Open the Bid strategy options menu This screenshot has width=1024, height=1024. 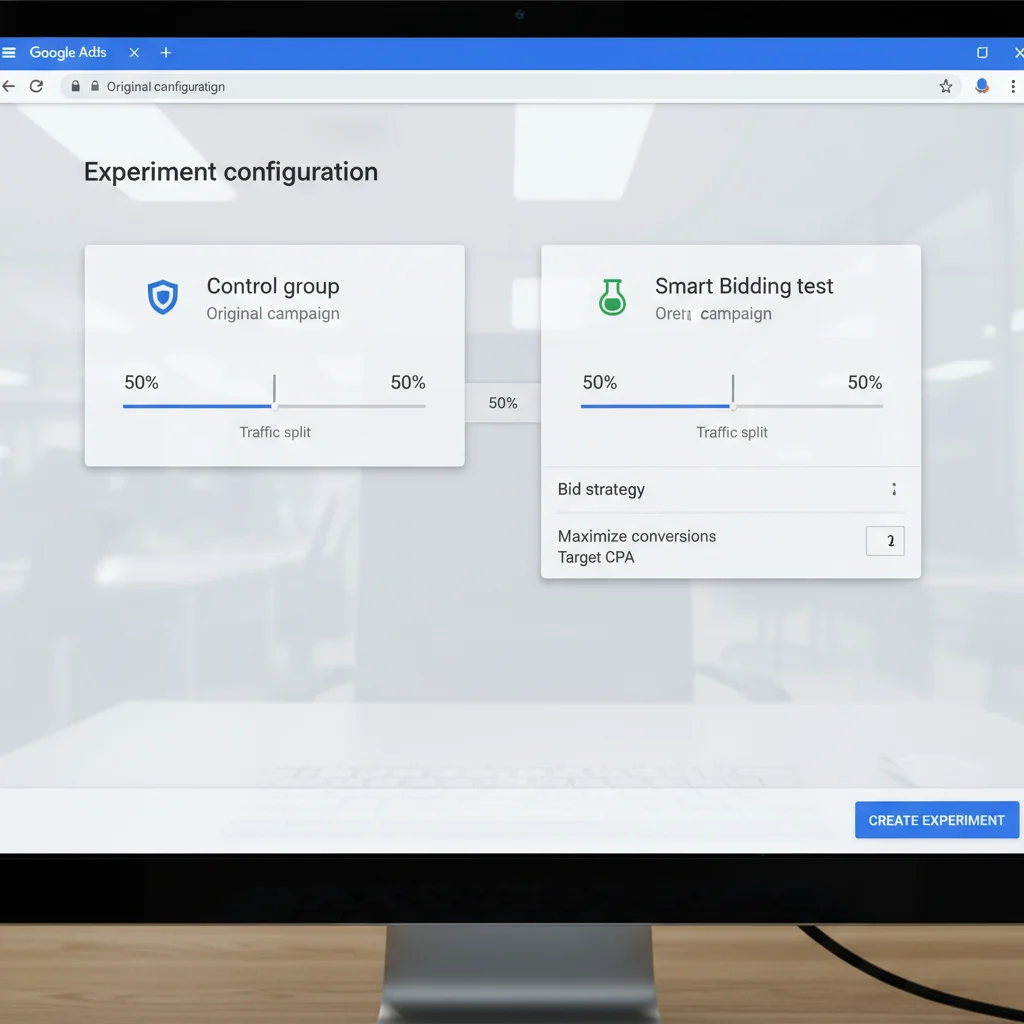point(894,489)
